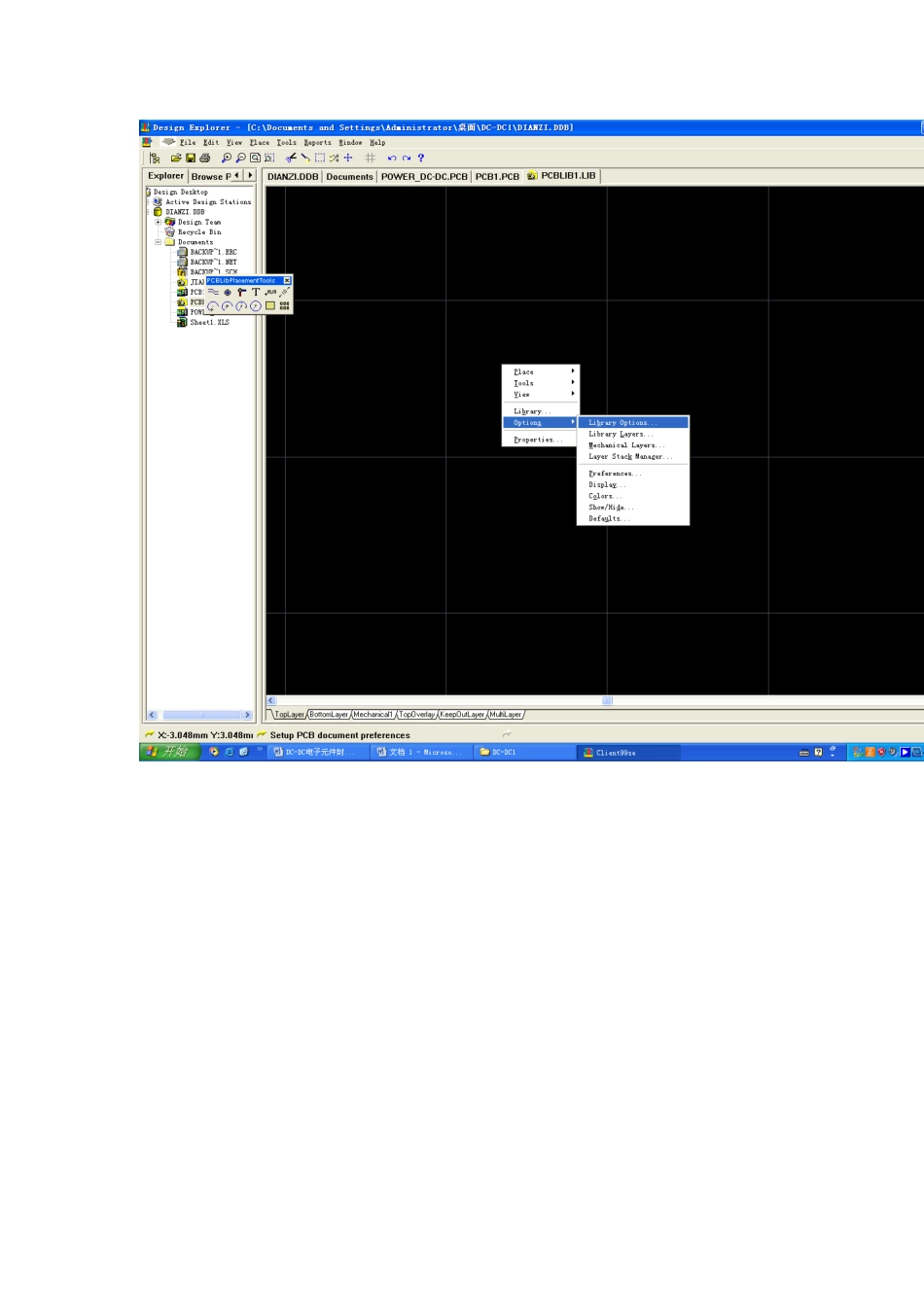Click the Zoom Area selection icon
Screen dimensions: 924x1307
point(269,158)
